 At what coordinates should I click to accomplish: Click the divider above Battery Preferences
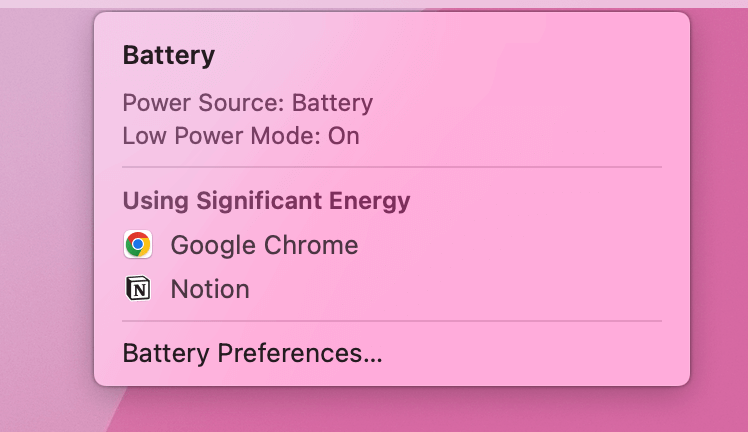pos(392,321)
